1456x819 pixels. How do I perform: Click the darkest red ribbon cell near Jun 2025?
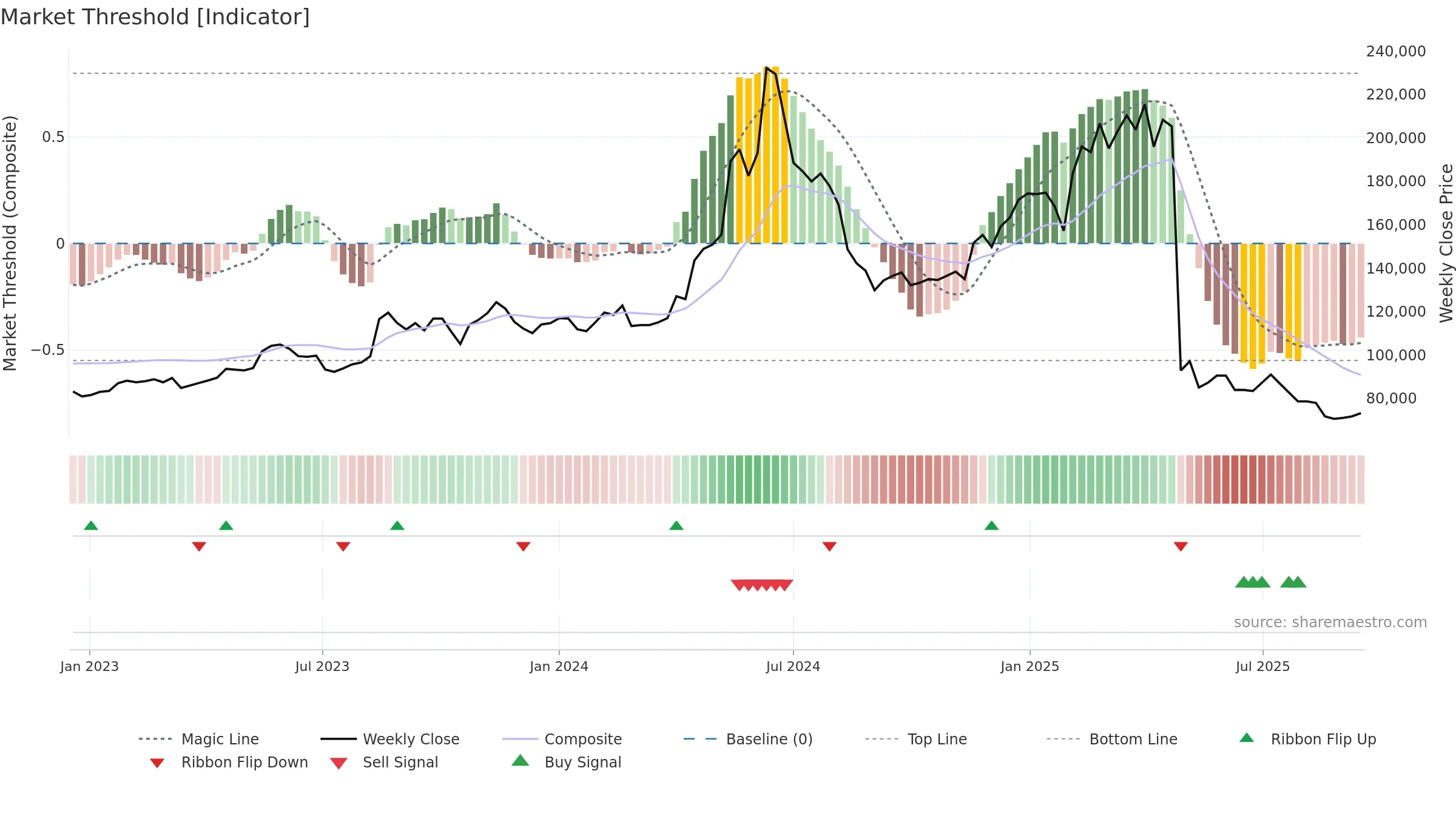[1244, 479]
